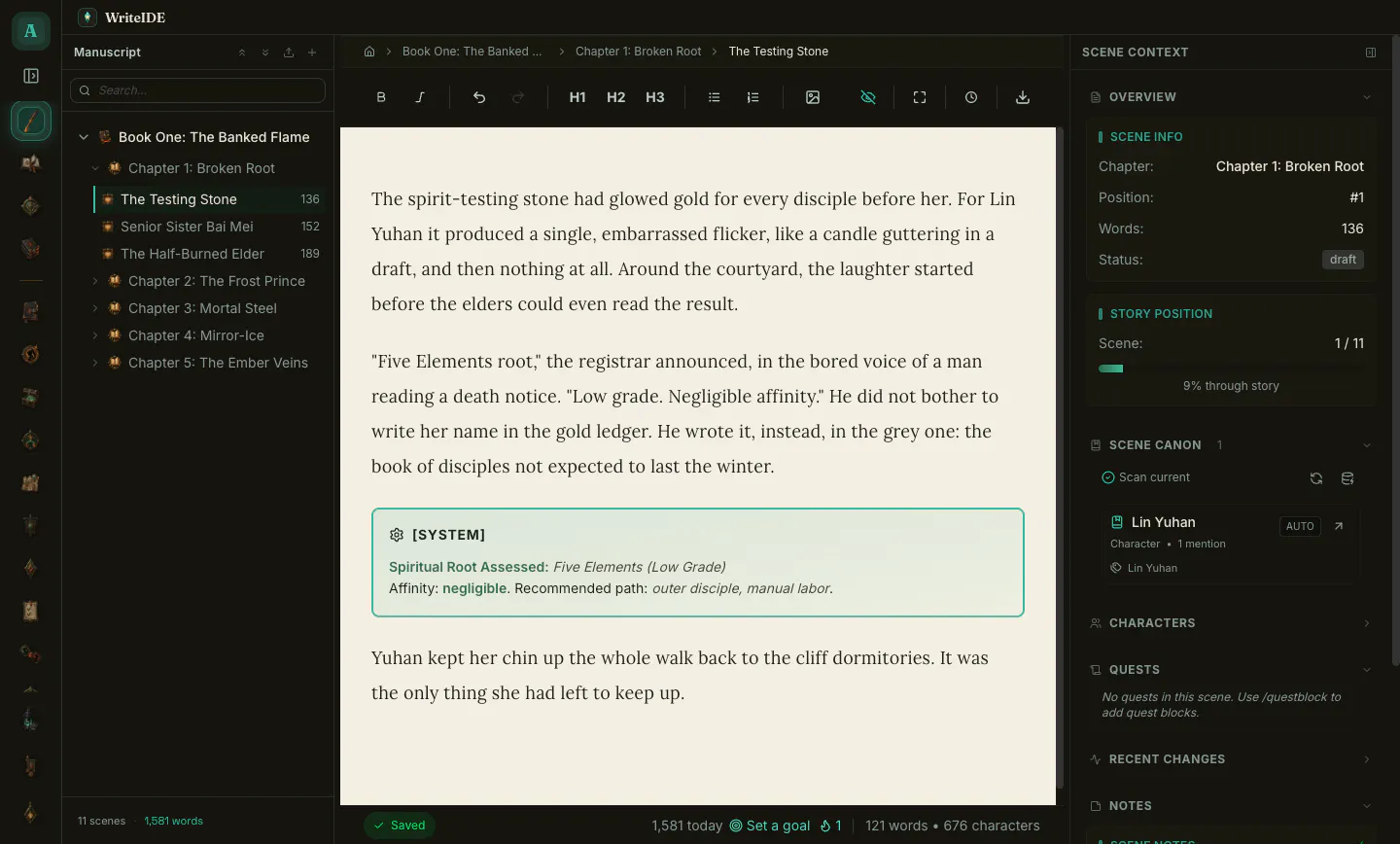Click the Scene Context panel scrollbar

[x=1395, y=350]
